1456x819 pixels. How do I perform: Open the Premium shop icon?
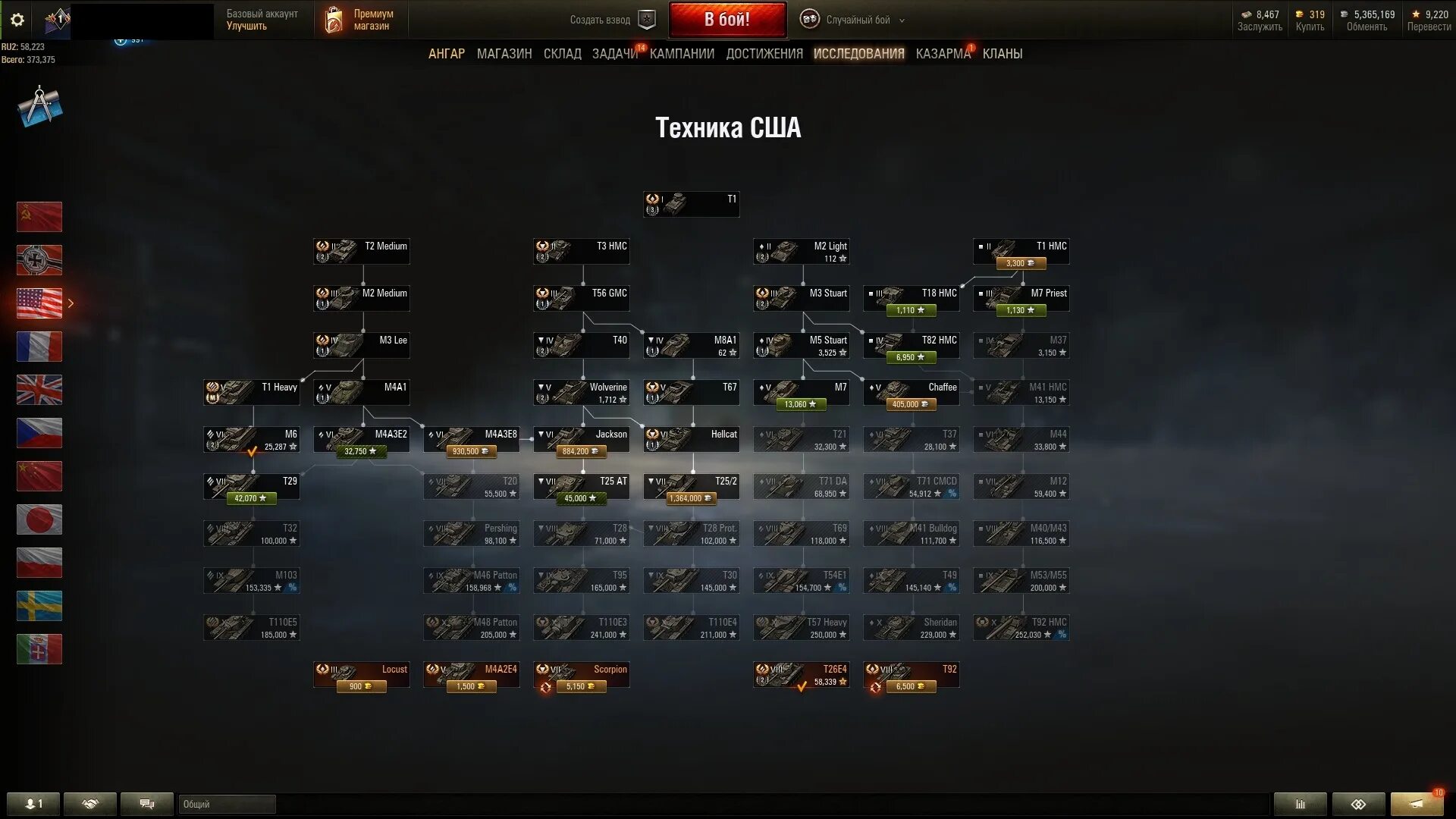click(x=333, y=20)
